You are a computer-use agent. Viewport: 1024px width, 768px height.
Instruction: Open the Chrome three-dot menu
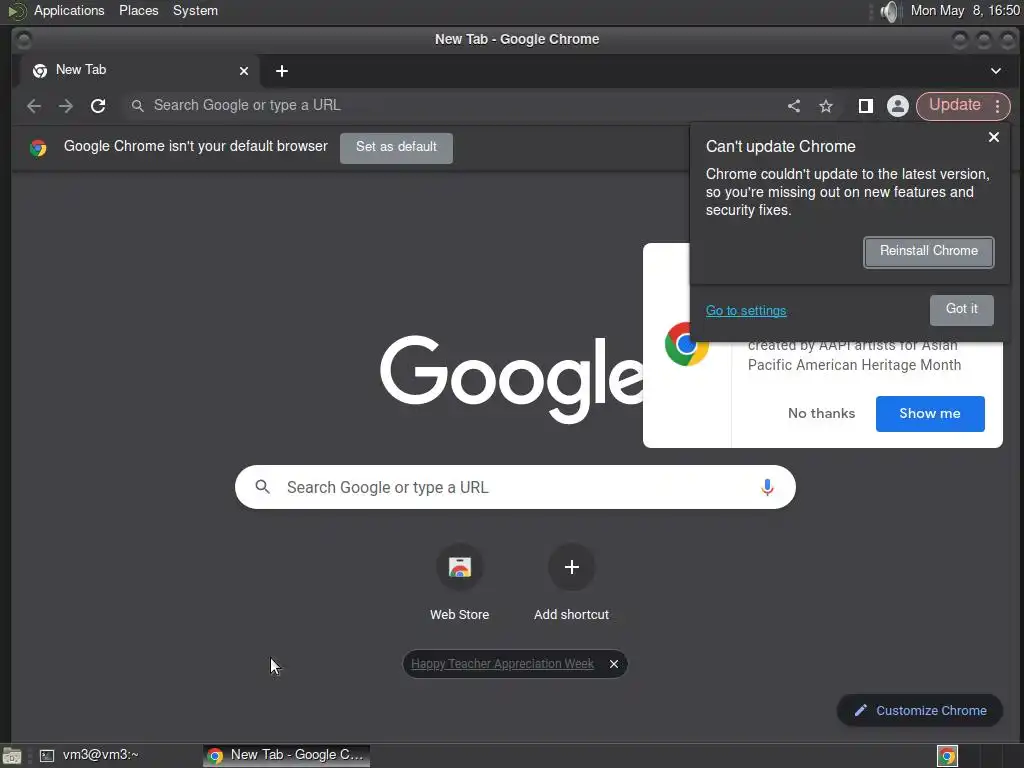click(x=997, y=106)
